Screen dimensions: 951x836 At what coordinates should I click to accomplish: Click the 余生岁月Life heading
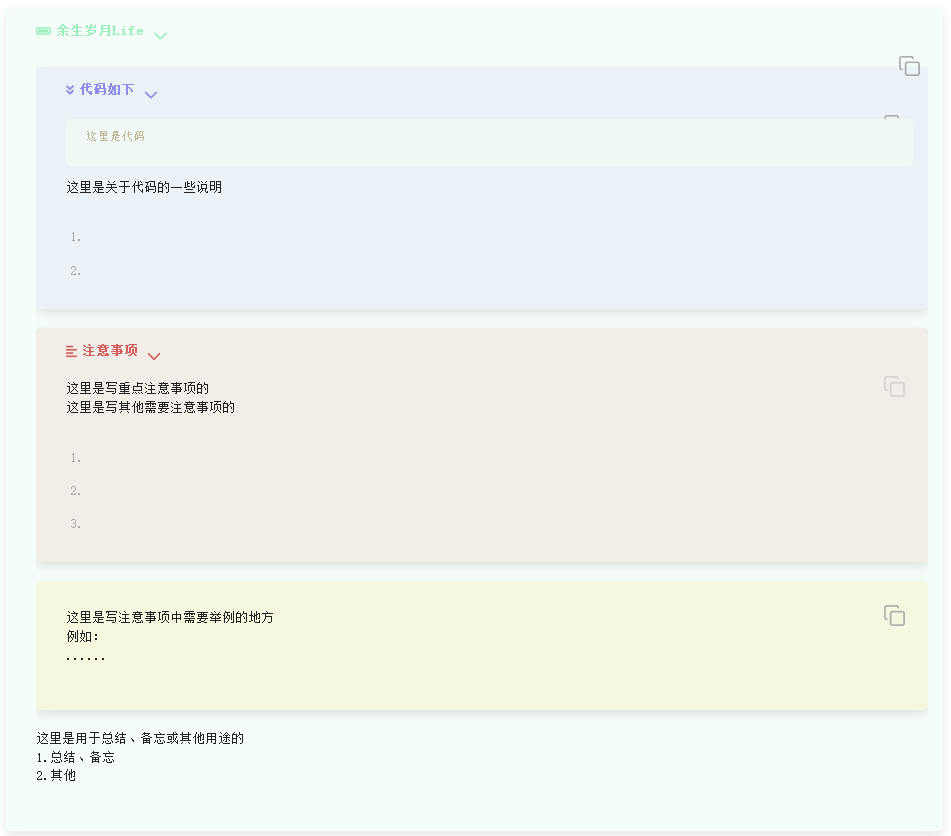[x=100, y=31]
